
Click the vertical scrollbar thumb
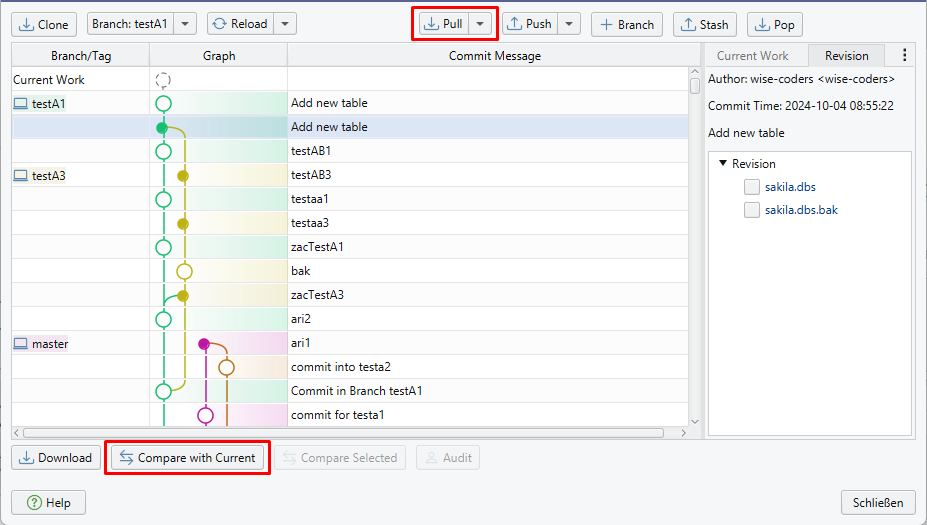pyautogui.click(x=695, y=86)
